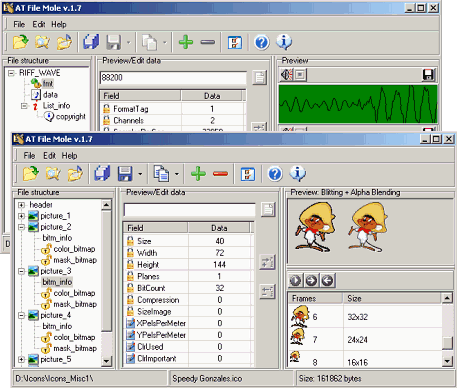The image size is (457, 388).
Task: Click text editor button beside 88200 field
Action: (259, 78)
